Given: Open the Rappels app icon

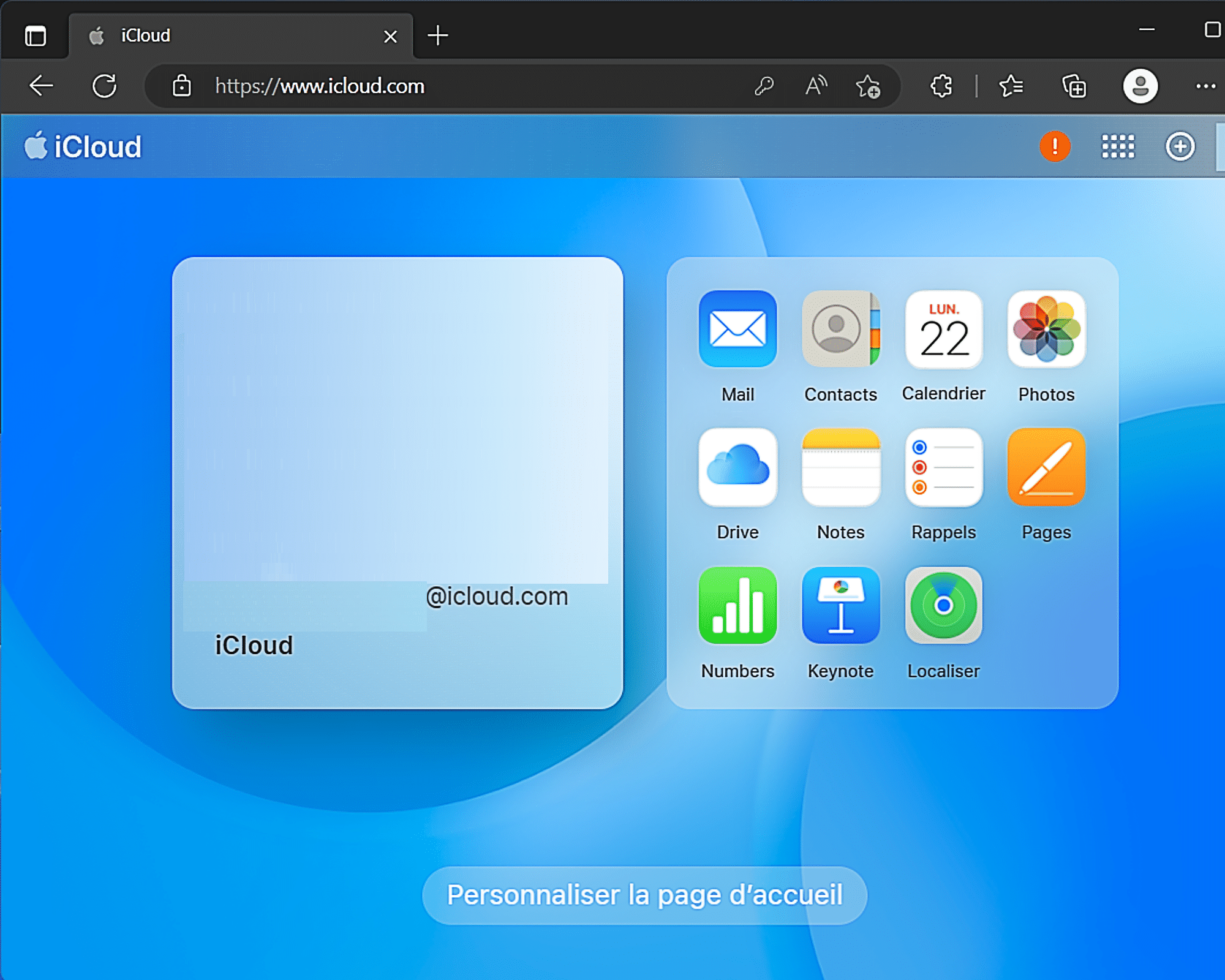Looking at the screenshot, I should pos(943,467).
